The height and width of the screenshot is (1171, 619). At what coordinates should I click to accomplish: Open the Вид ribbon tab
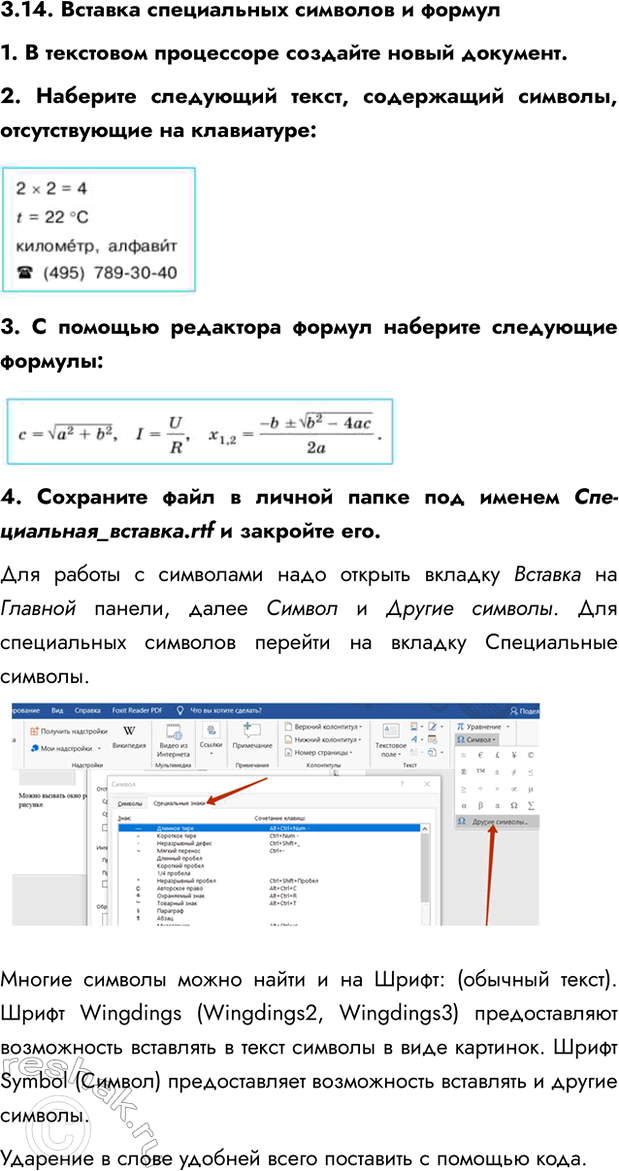coord(58,711)
